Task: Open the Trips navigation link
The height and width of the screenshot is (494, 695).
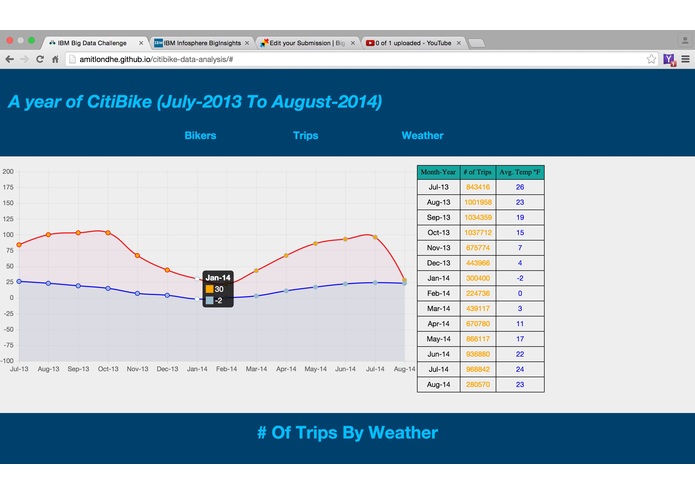Action: [305, 136]
